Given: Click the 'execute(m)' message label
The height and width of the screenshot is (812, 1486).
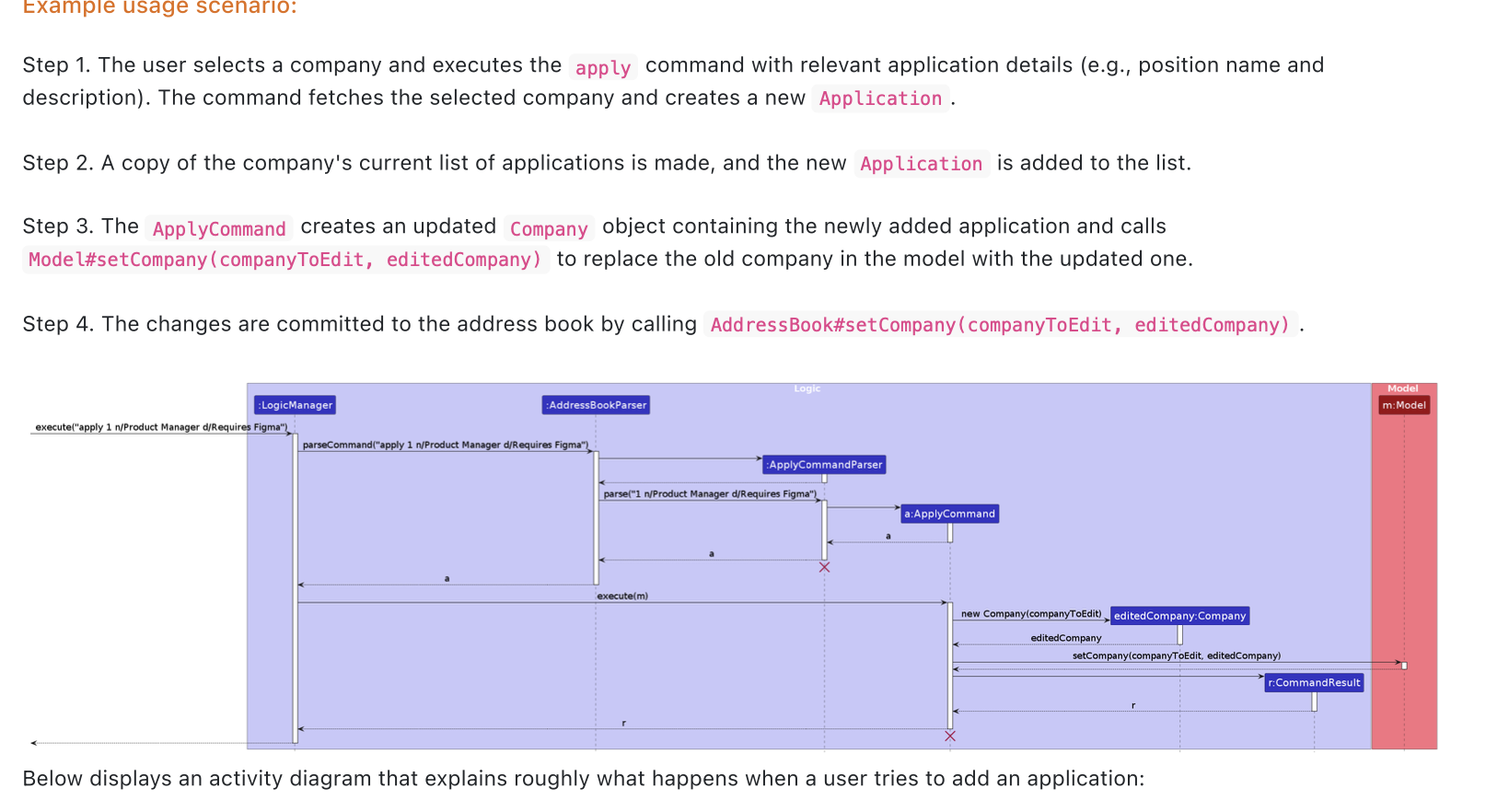Looking at the screenshot, I should click(x=622, y=597).
